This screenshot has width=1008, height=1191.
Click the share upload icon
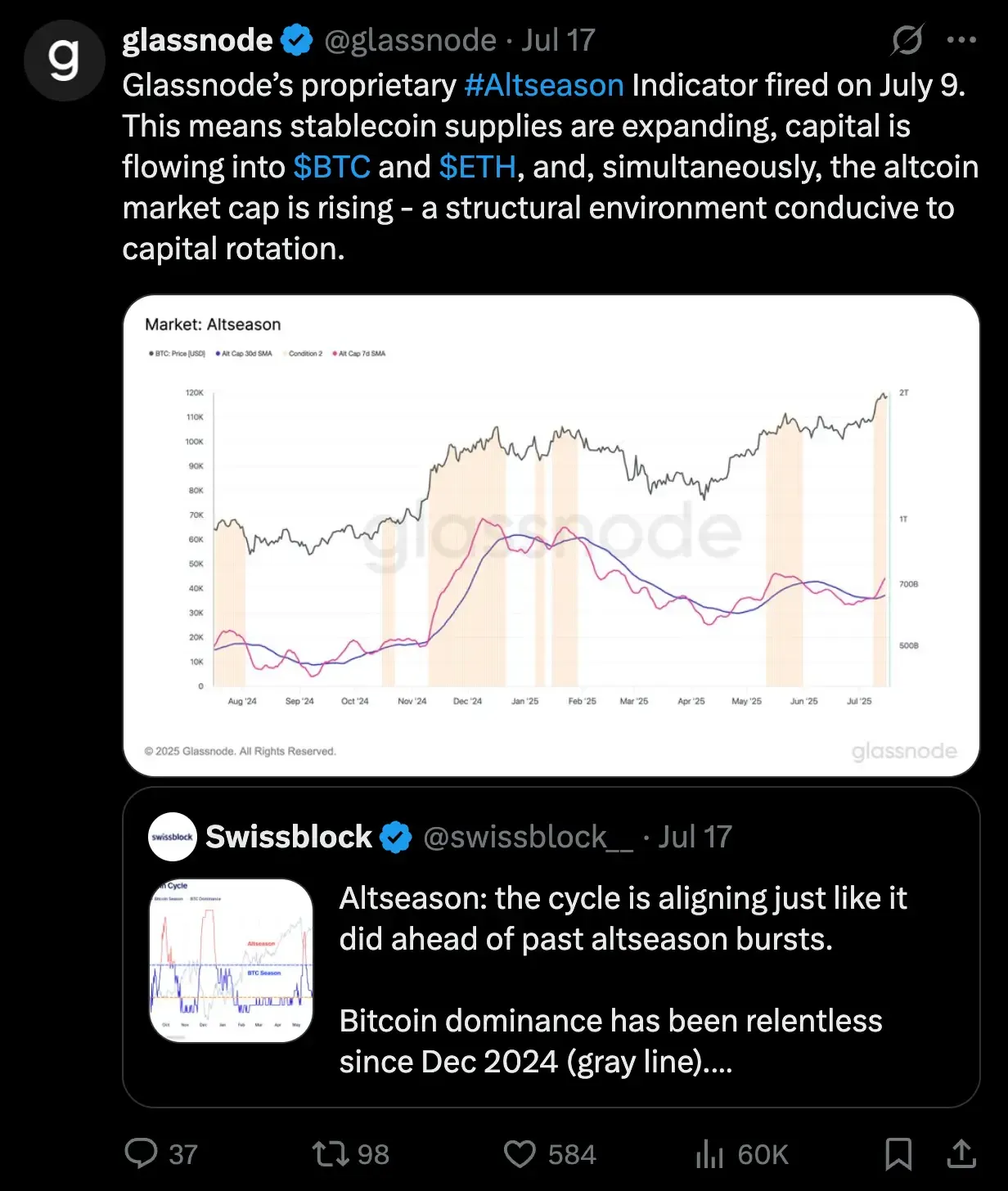pyautogui.click(x=961, y=1153)
